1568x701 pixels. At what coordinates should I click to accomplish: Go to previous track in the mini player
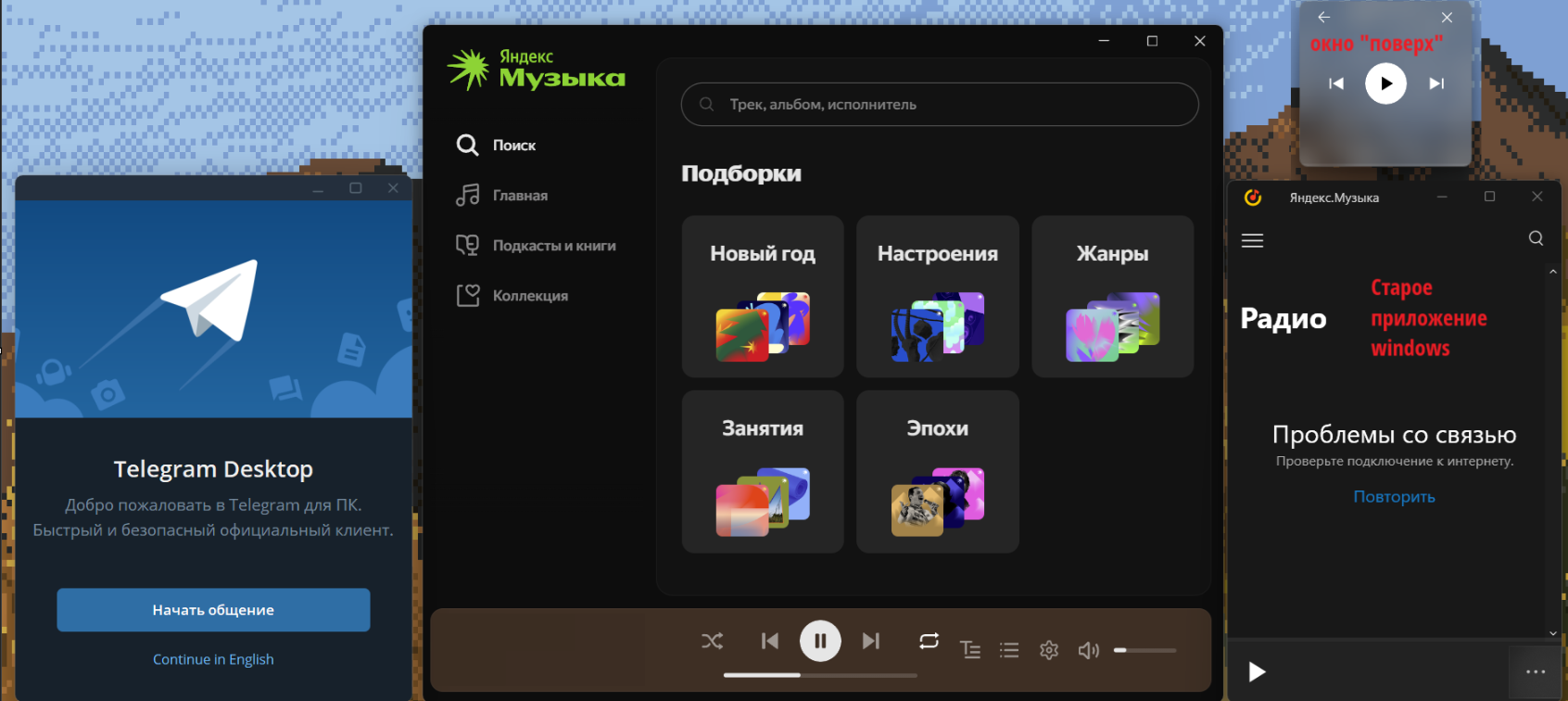(1336, 83)
